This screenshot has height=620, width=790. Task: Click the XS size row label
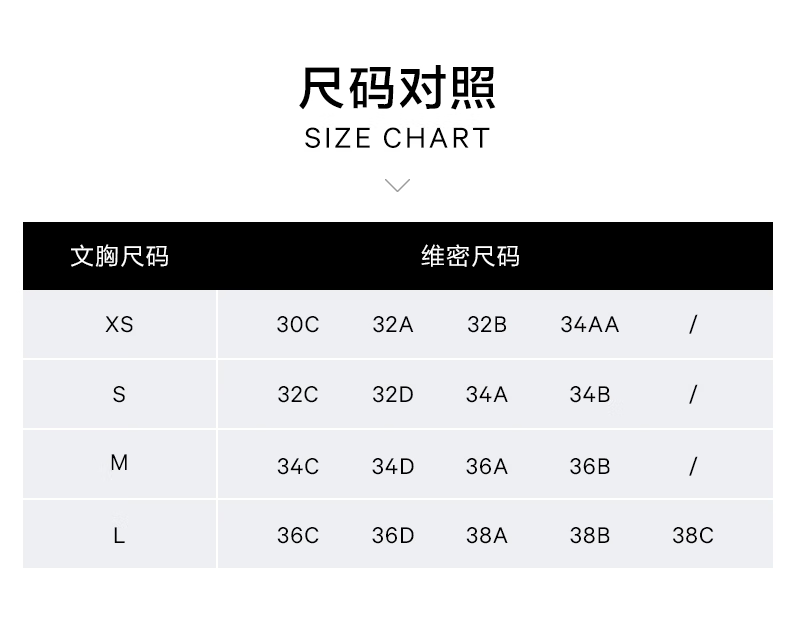(x=119, y=324)
